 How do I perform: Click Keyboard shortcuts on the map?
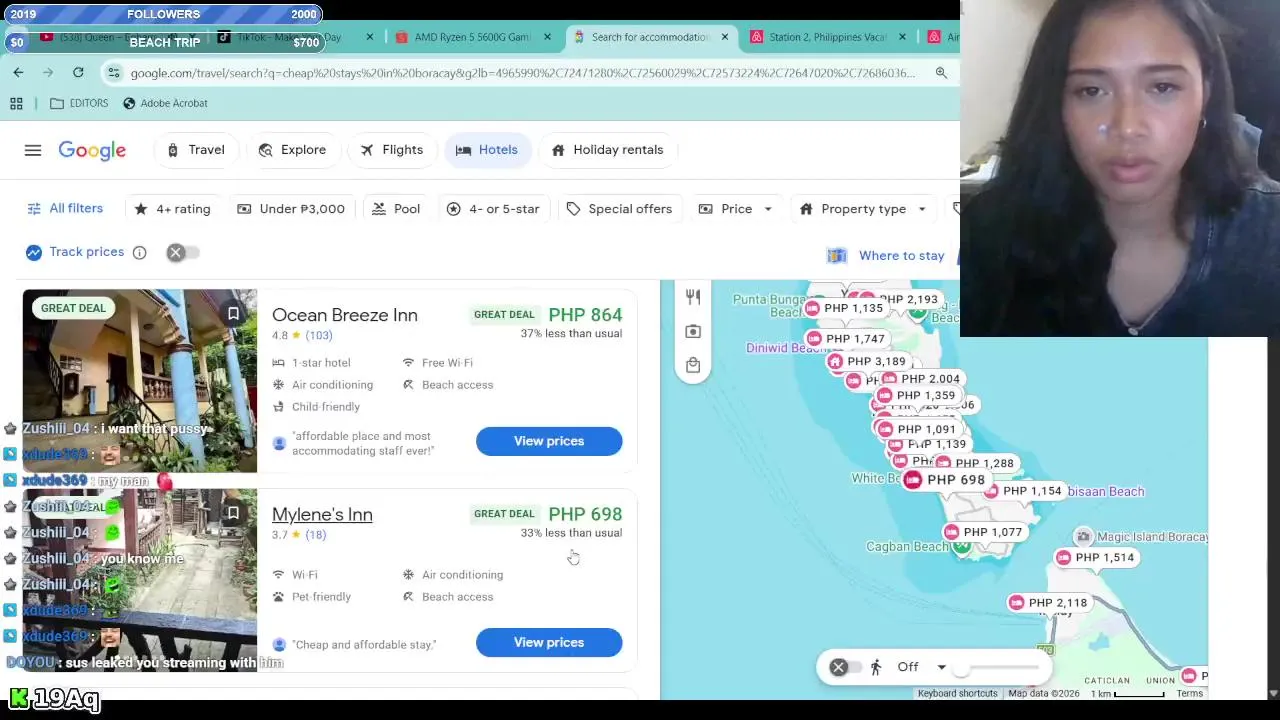click(x=957, y=693)
